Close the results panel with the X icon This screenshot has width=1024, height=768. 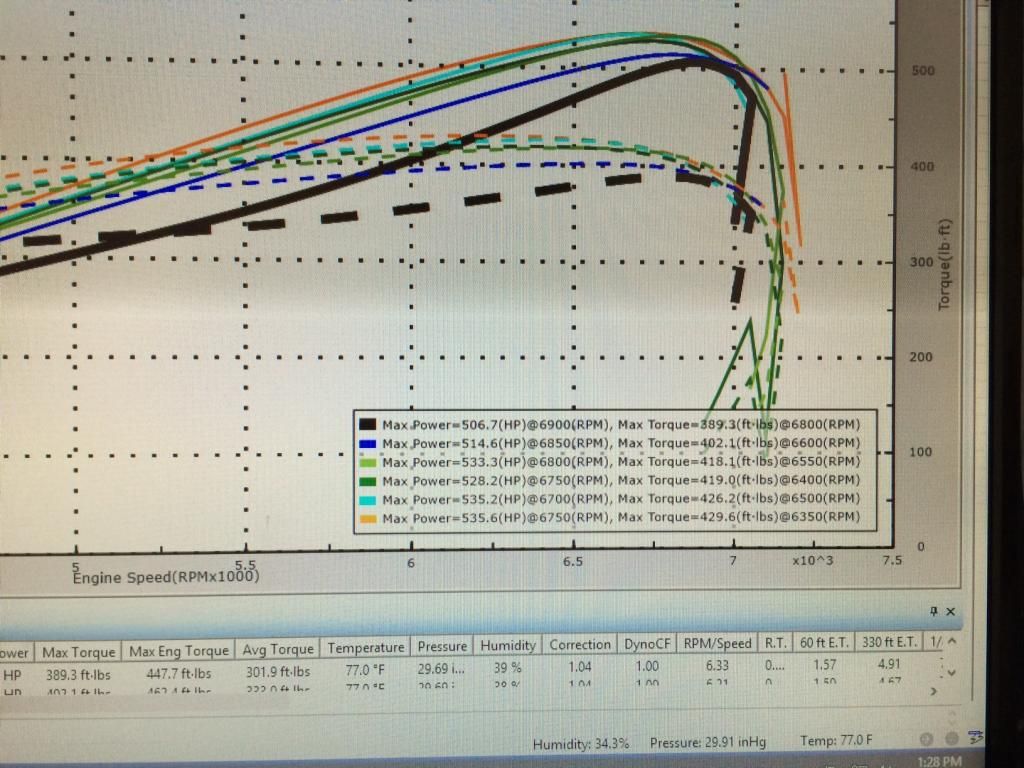coord(950,611)
